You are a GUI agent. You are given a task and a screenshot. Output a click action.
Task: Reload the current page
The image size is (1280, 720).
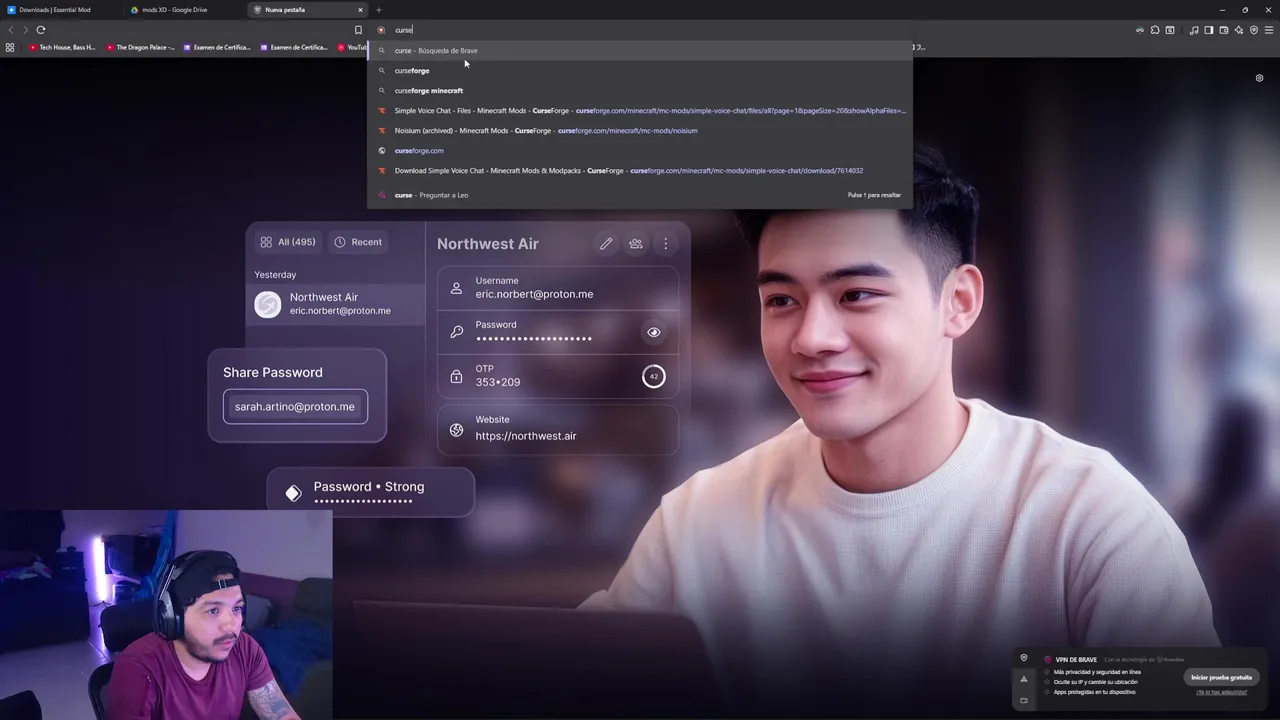pyautogui.click(x=41, y=30)
